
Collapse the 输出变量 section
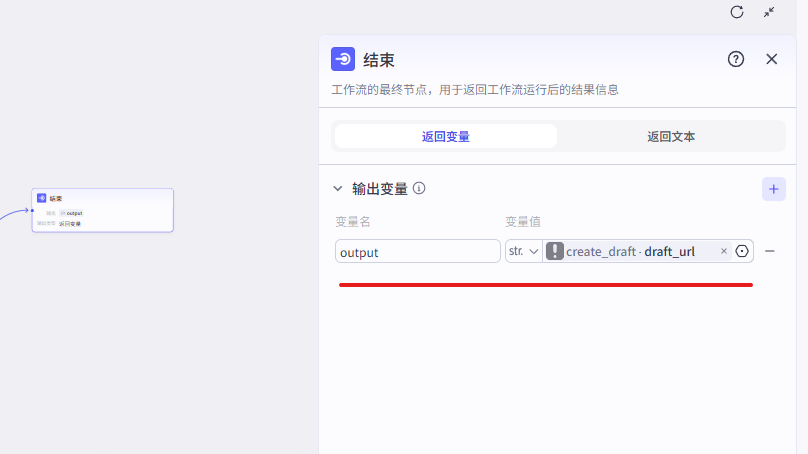338,189
